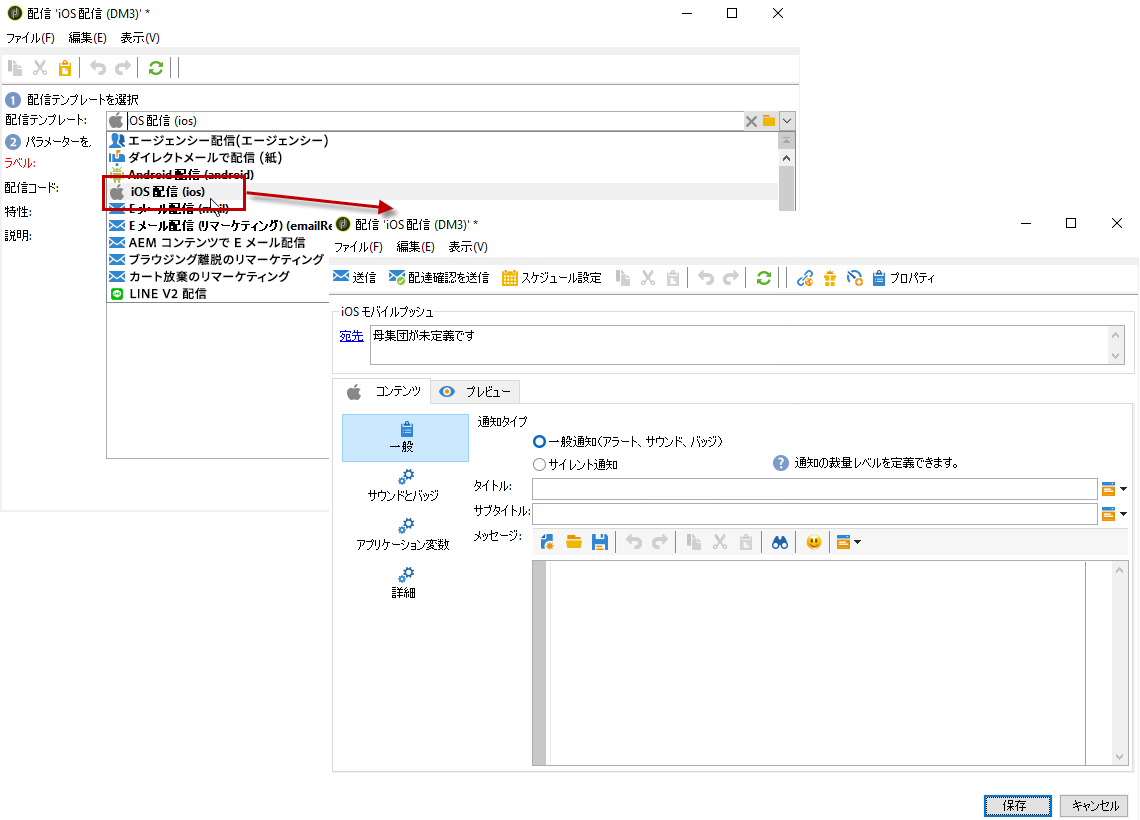Switch to the Preview (プレビュー) tab

[x=475, y=392]
